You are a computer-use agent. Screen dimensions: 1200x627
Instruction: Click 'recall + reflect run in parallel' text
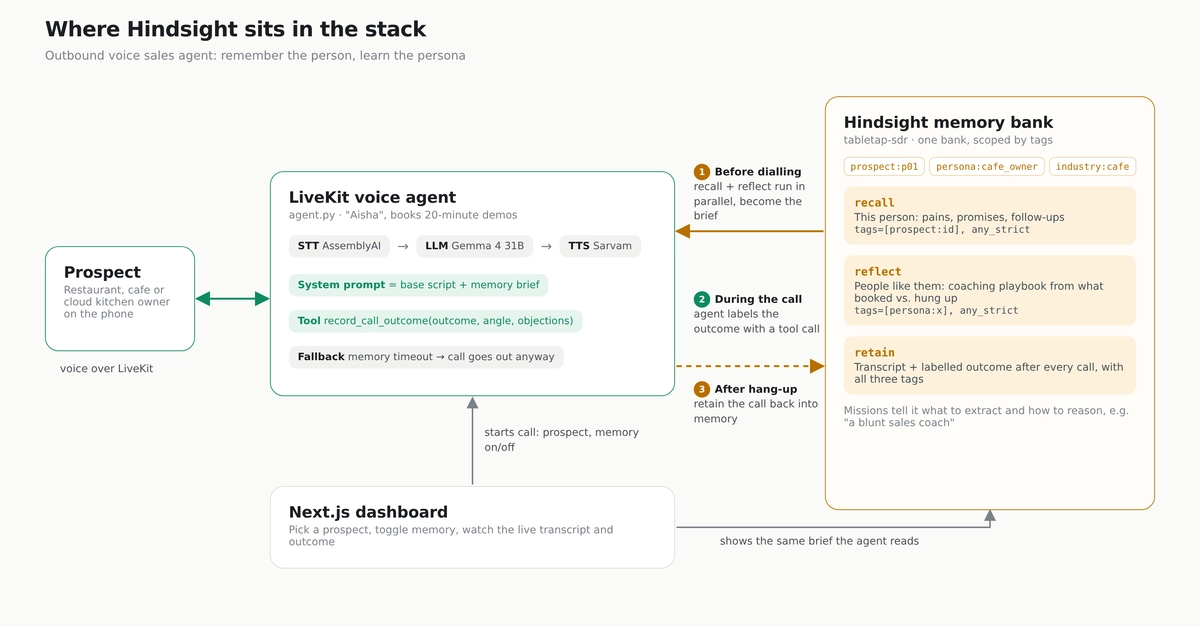pos(750,201)
